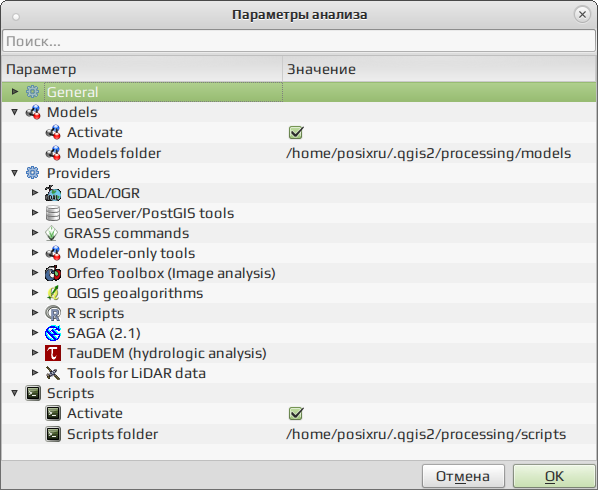
Task: Click the Orfeo Toolbox icon
Action: pos(53,273)
